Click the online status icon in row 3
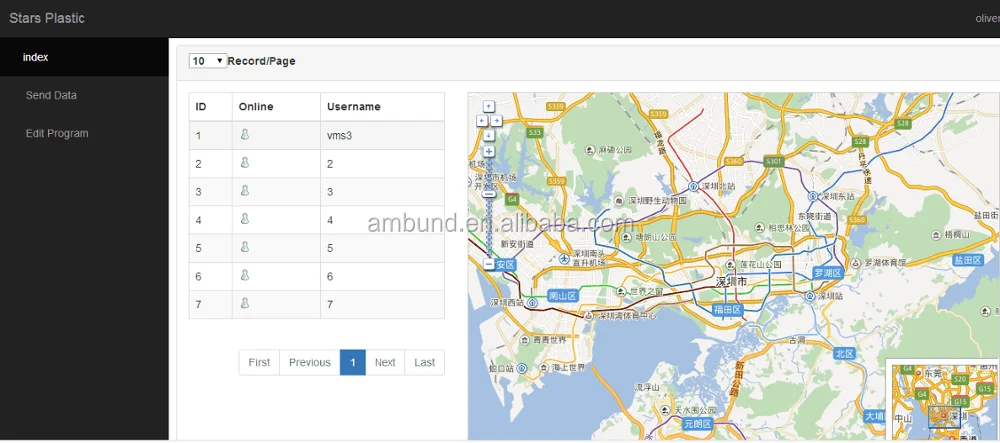The height and width of the screenshot is (443, 1000). coord(245,191)
